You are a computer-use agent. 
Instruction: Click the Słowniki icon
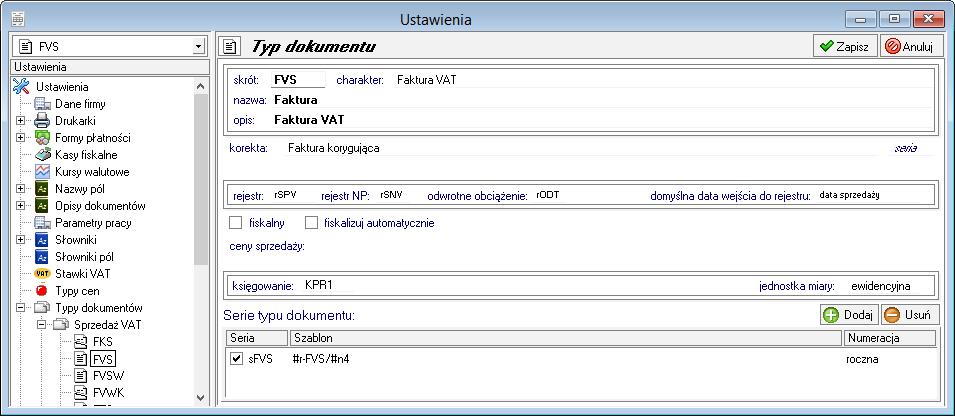coord(43,240)
